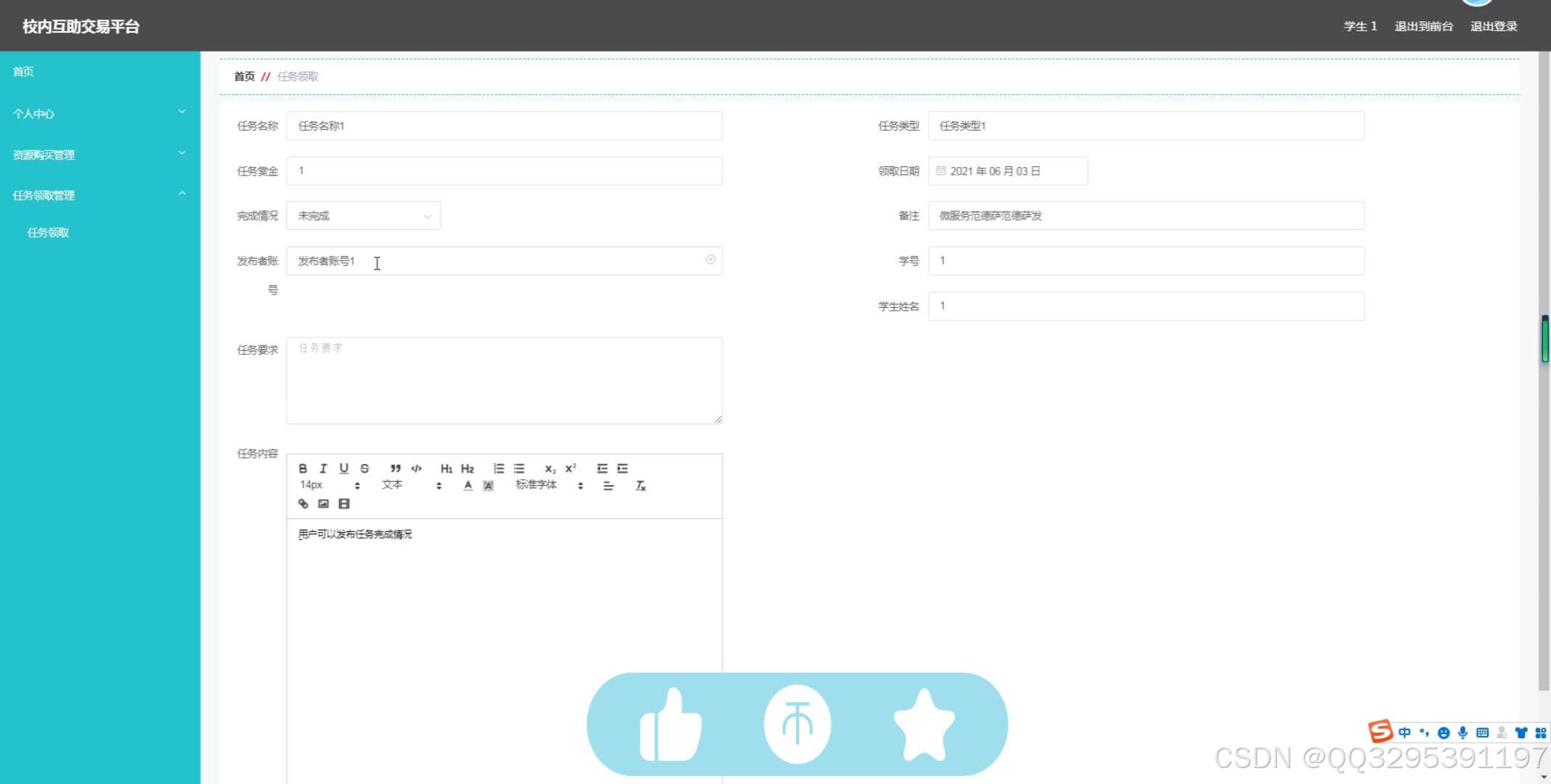Insert a blockquote using the quote icon

(x=395, y=468)
